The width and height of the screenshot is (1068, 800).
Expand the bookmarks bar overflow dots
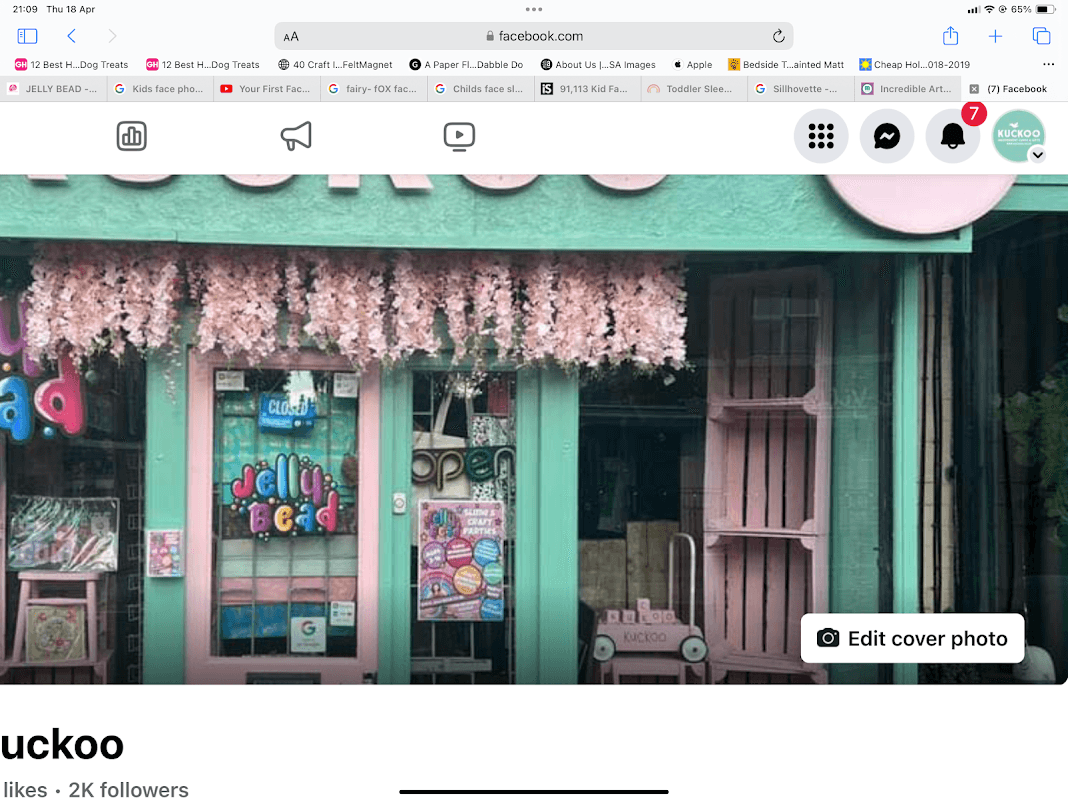1048,65
